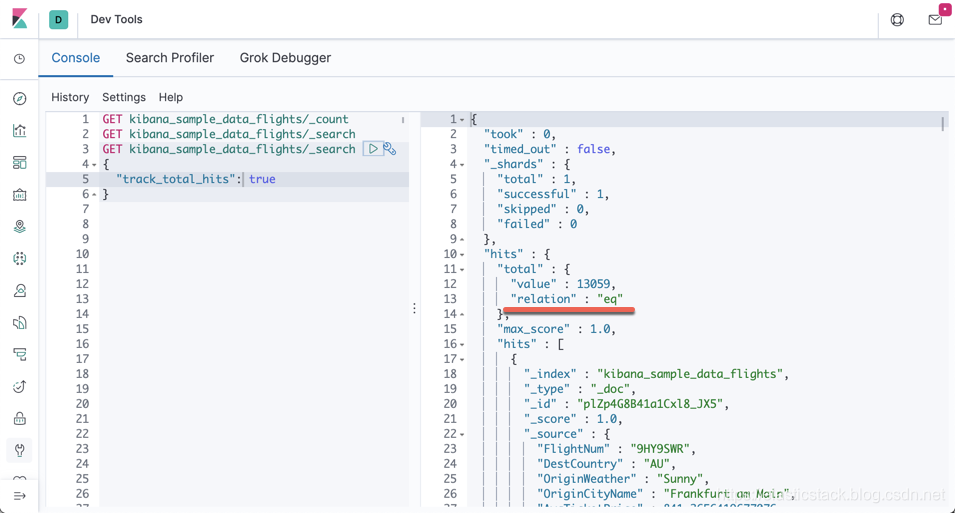
Task: Click the "took" : 0 line
Action: (520, 134)
